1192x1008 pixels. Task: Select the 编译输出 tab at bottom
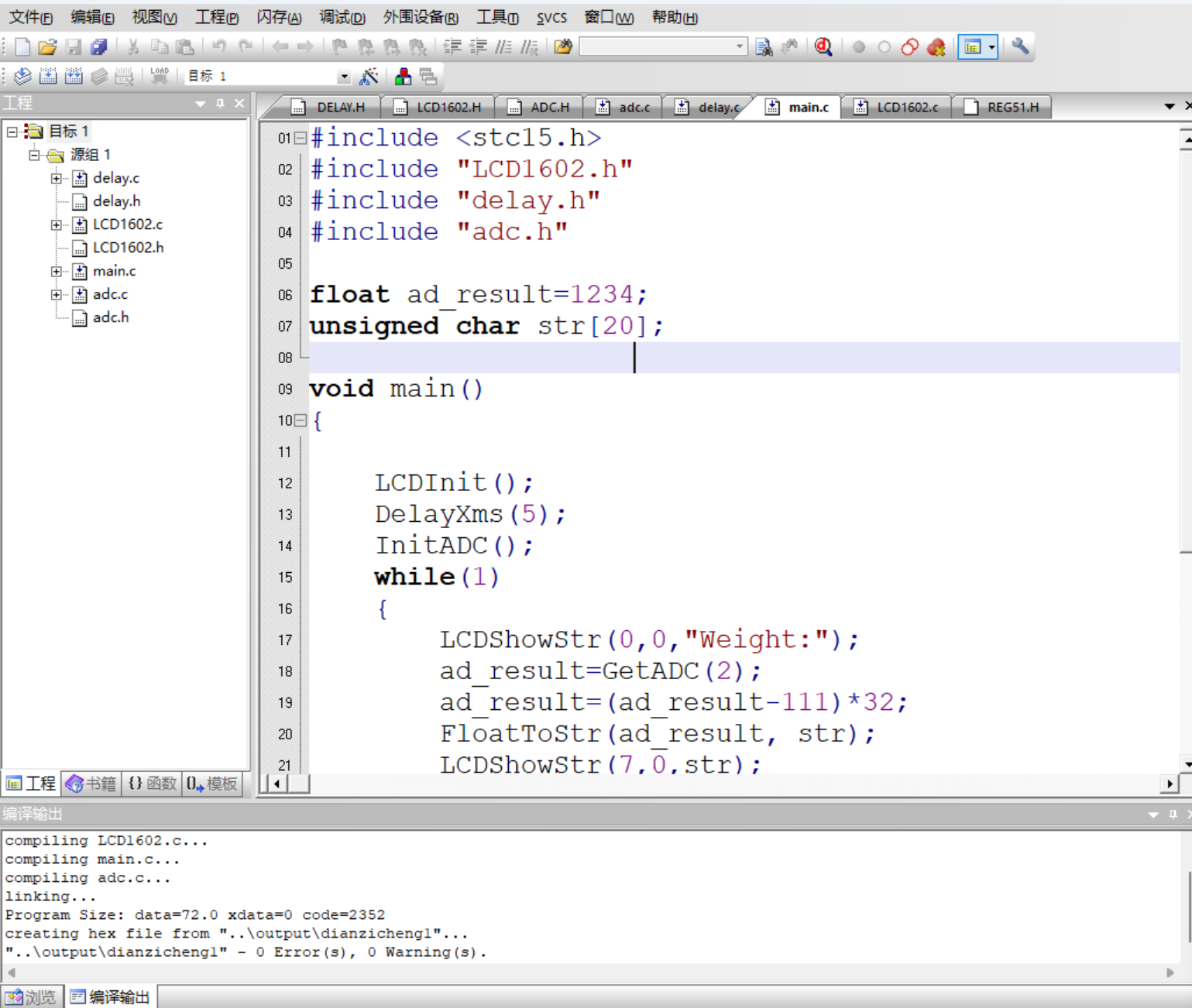(111, 996)
